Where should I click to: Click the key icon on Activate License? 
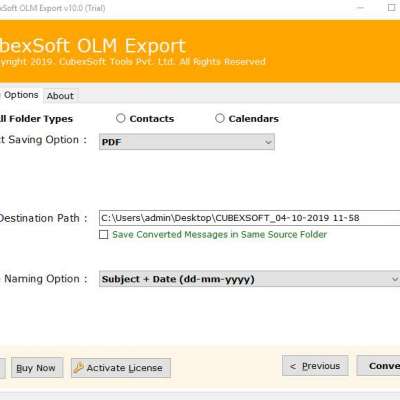tap(79, 368)
